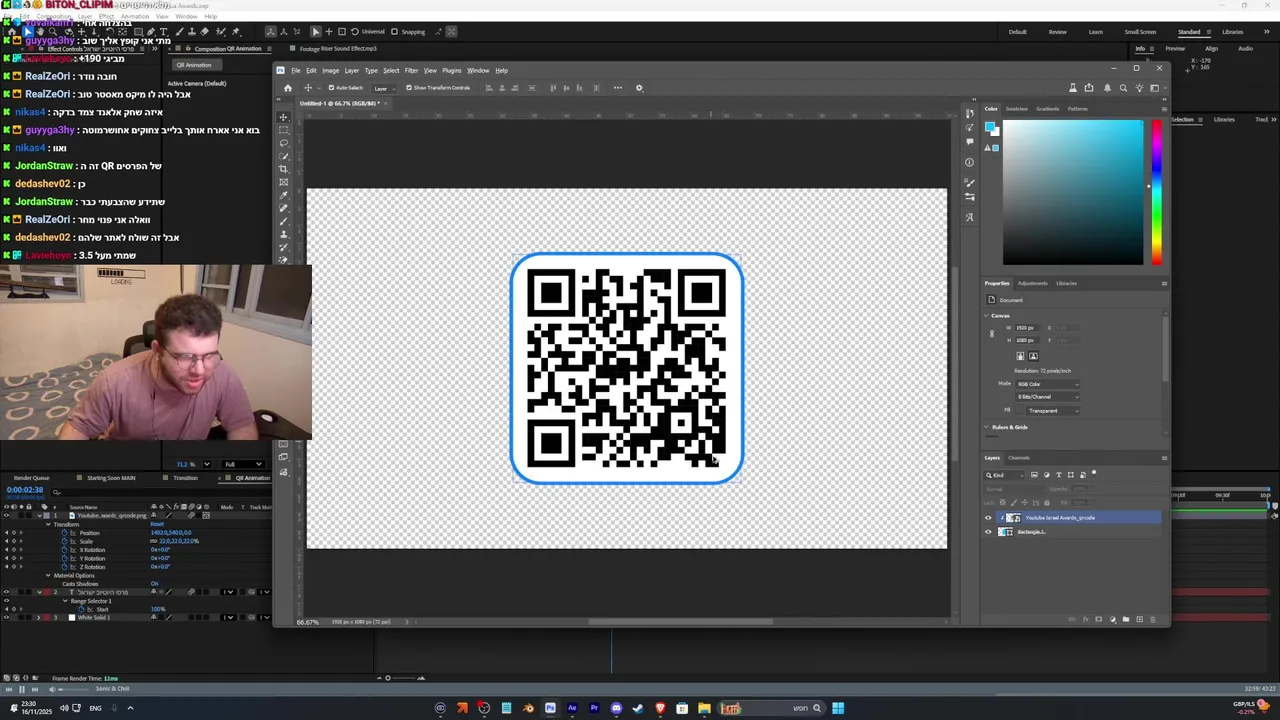Open Photoshop Image menu
Image resolution: width=1280 pixels, height=720 pixels.
click(330, 70)
